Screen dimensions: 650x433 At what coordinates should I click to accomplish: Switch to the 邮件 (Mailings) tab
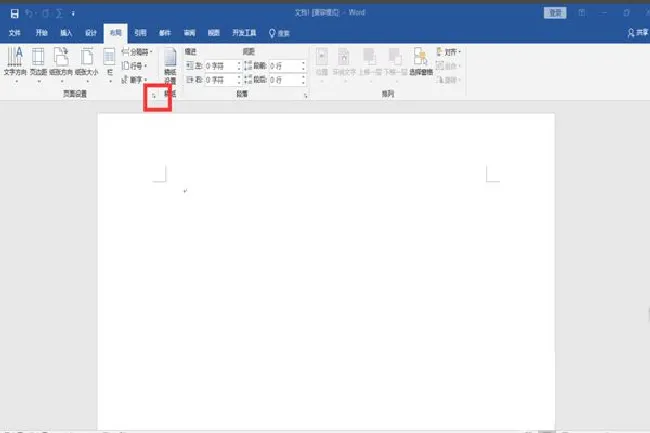[x=165, y=33]
